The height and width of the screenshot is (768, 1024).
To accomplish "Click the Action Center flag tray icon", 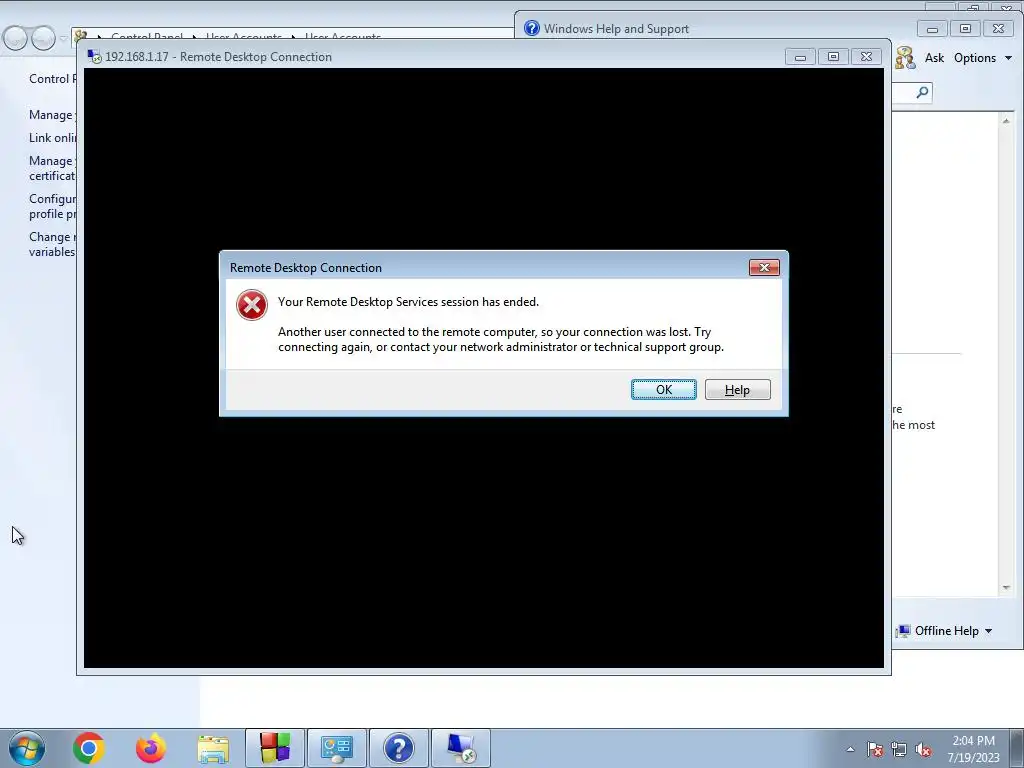I will [875, 750].
